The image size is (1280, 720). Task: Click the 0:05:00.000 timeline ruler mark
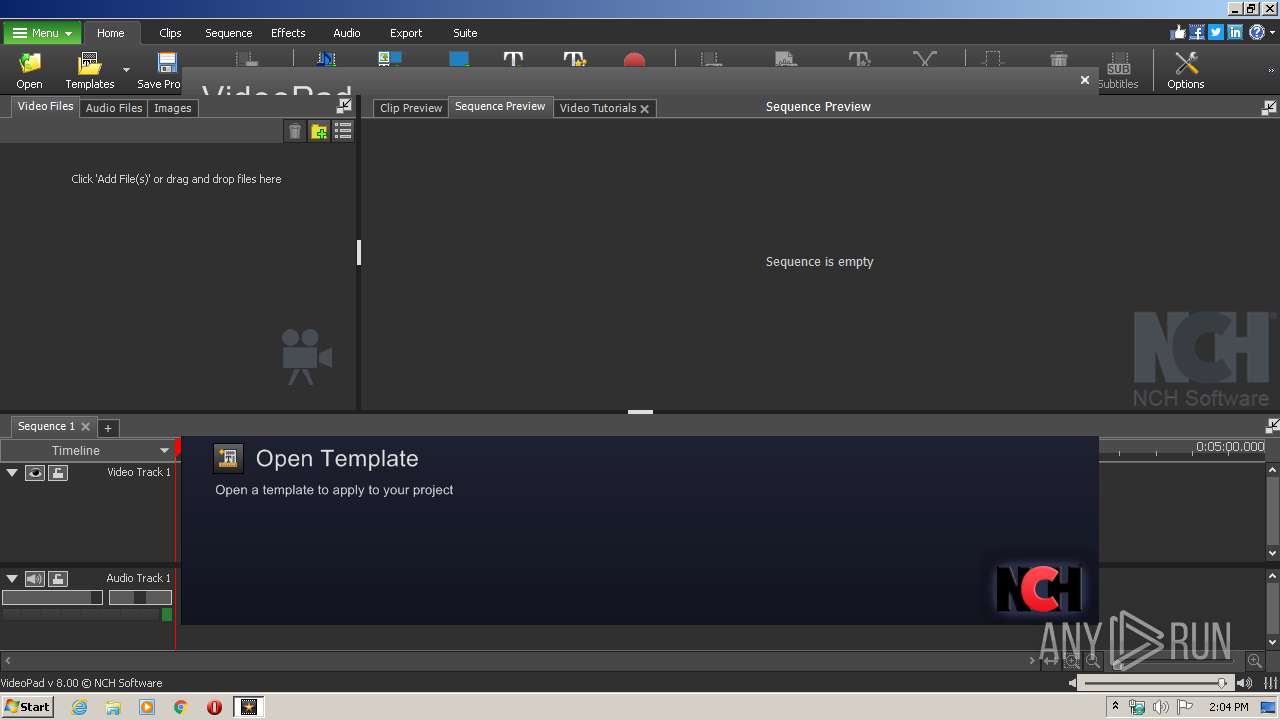coord(1230,446)
